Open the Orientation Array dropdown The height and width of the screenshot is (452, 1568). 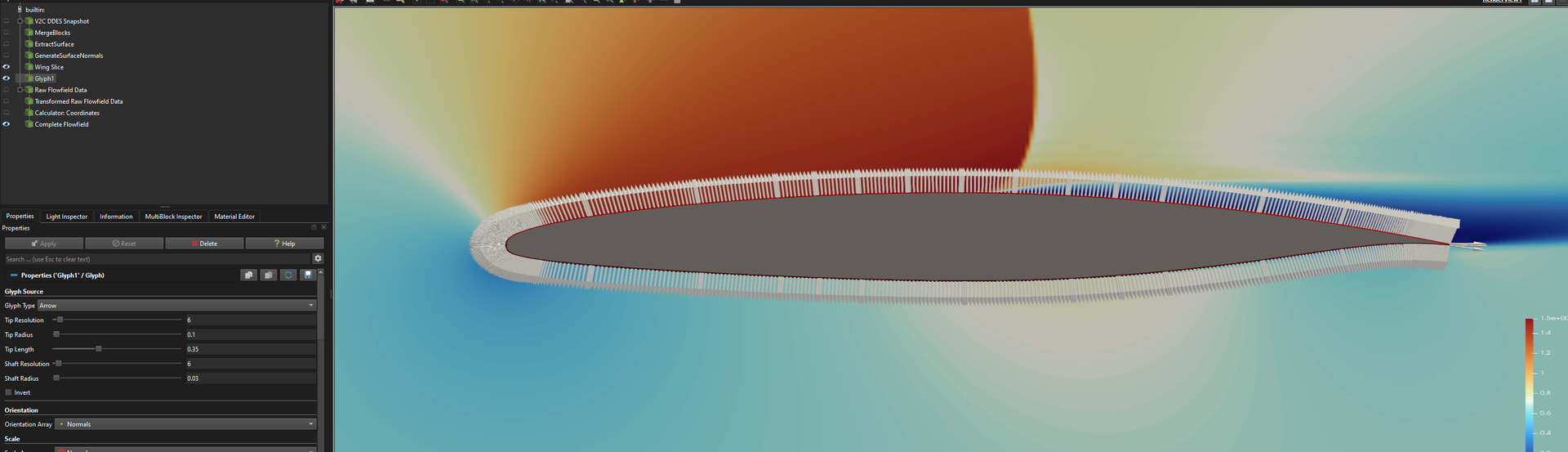tap(185, 424)
